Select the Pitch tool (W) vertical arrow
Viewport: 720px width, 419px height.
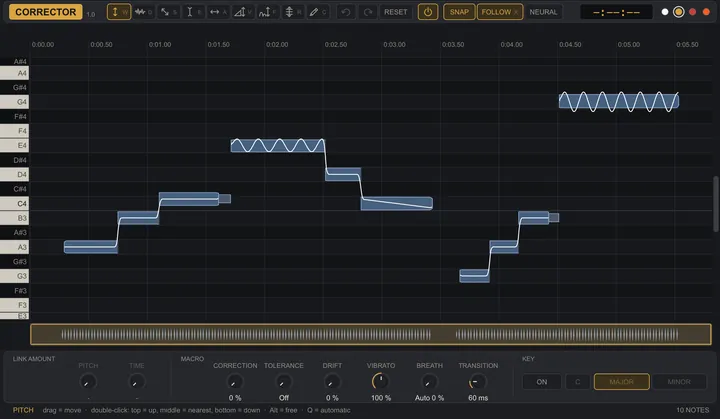coord(119,12)
